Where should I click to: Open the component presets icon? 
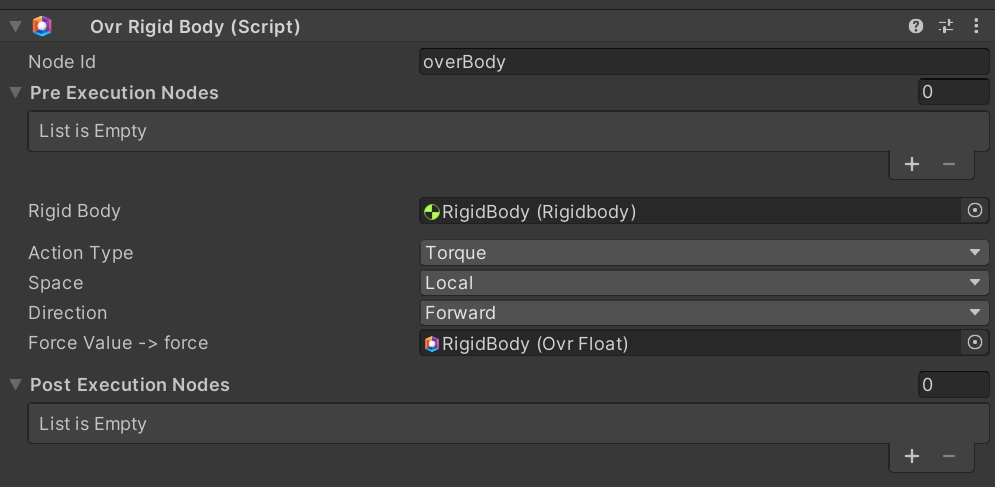(946, 27)
